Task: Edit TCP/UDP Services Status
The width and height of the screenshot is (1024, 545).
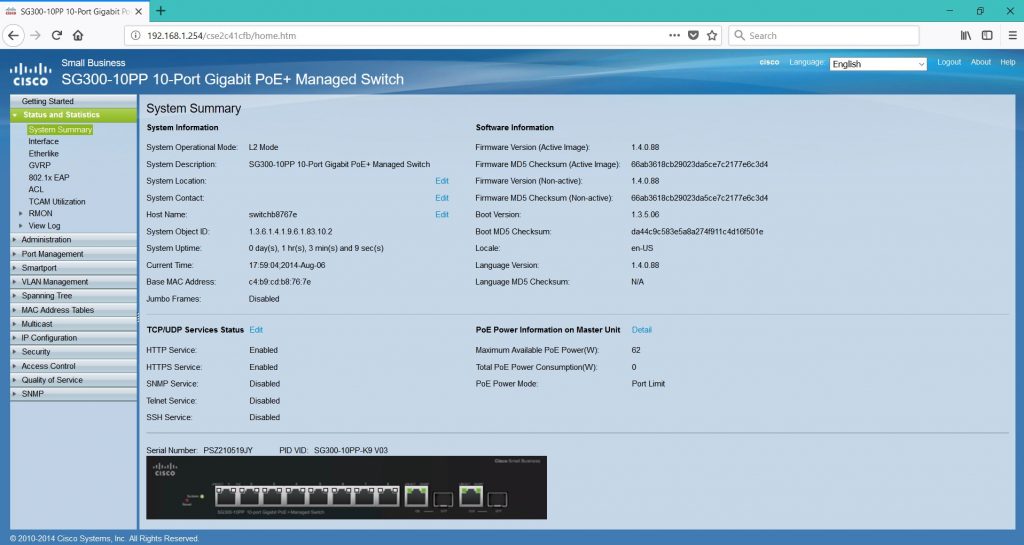Action: click(256, 330)
